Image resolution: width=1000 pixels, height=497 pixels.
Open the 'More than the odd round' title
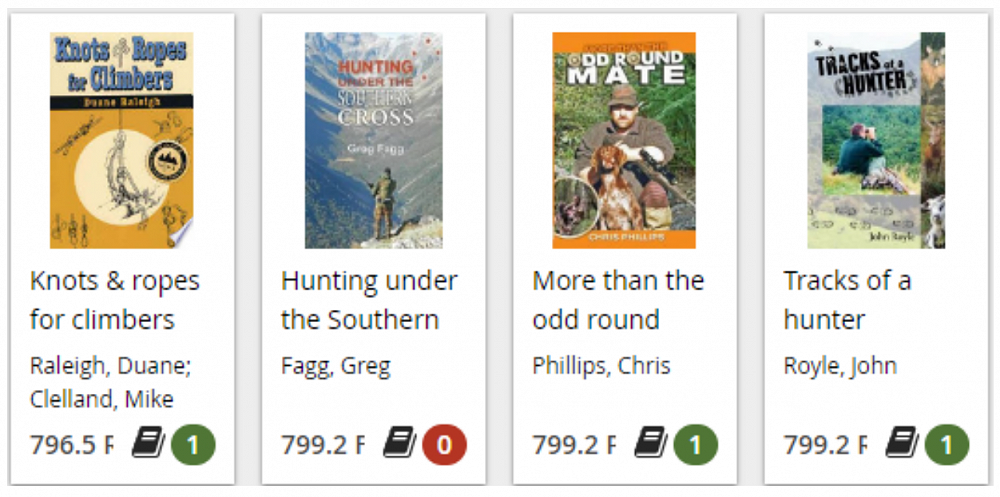[618, 300]
